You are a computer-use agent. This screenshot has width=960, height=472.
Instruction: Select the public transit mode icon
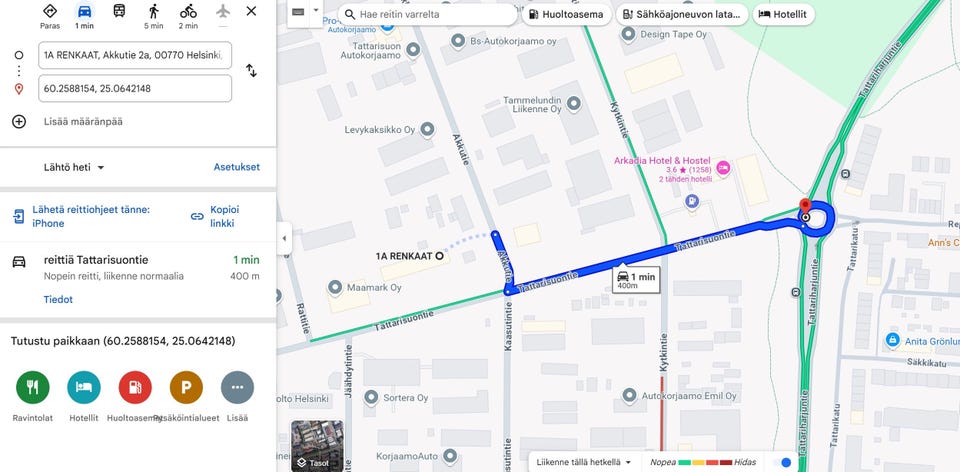click(x=119, y=10)
